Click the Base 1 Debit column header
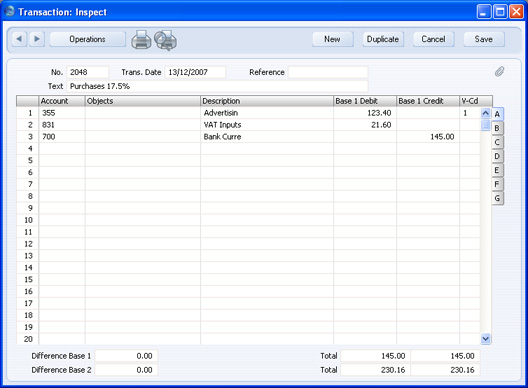The height and width of the screenshot is (388, 528). pos(365,101)
